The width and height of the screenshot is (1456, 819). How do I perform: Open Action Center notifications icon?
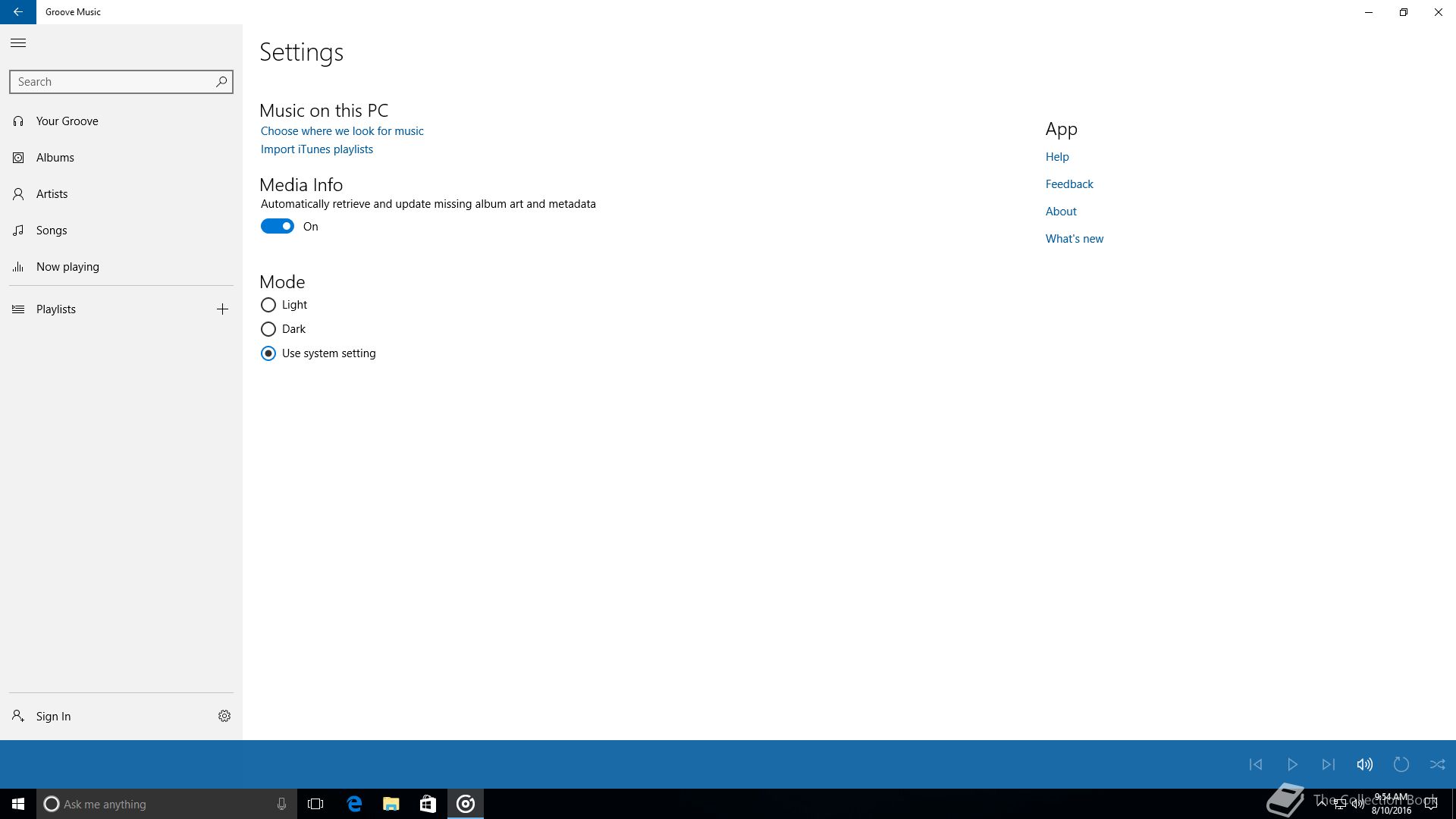click(1431, 804)
